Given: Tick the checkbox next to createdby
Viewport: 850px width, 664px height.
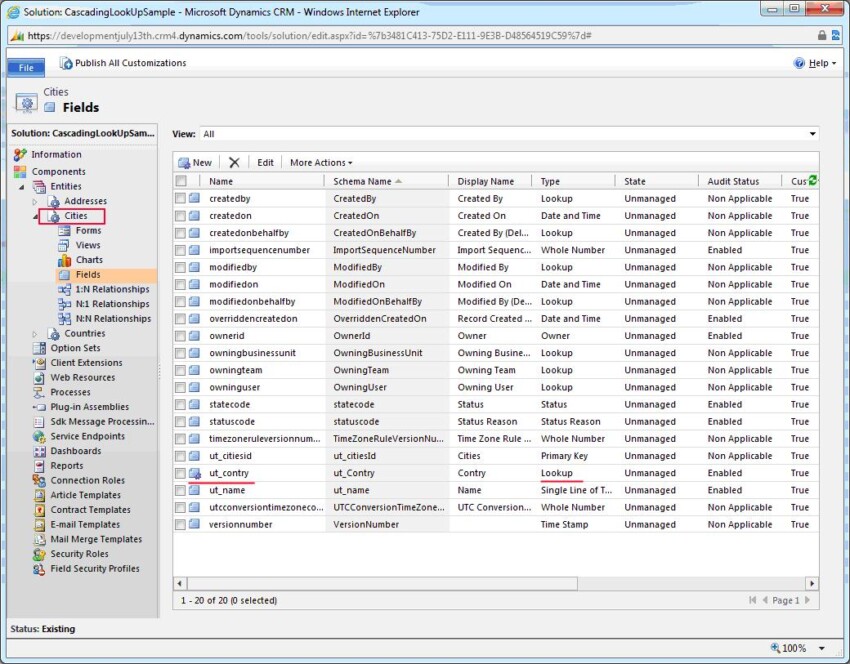Looking at the screenshot, I should coord(181,199).
